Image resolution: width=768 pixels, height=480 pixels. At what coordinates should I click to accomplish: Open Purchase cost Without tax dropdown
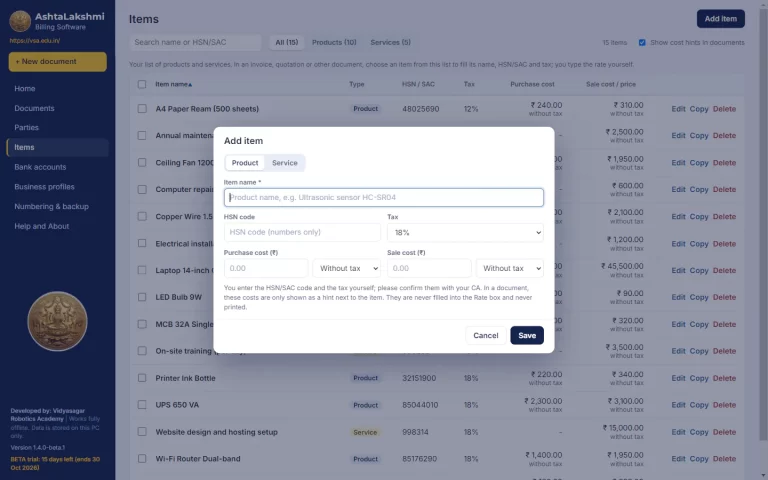click(x=346, y=268)
